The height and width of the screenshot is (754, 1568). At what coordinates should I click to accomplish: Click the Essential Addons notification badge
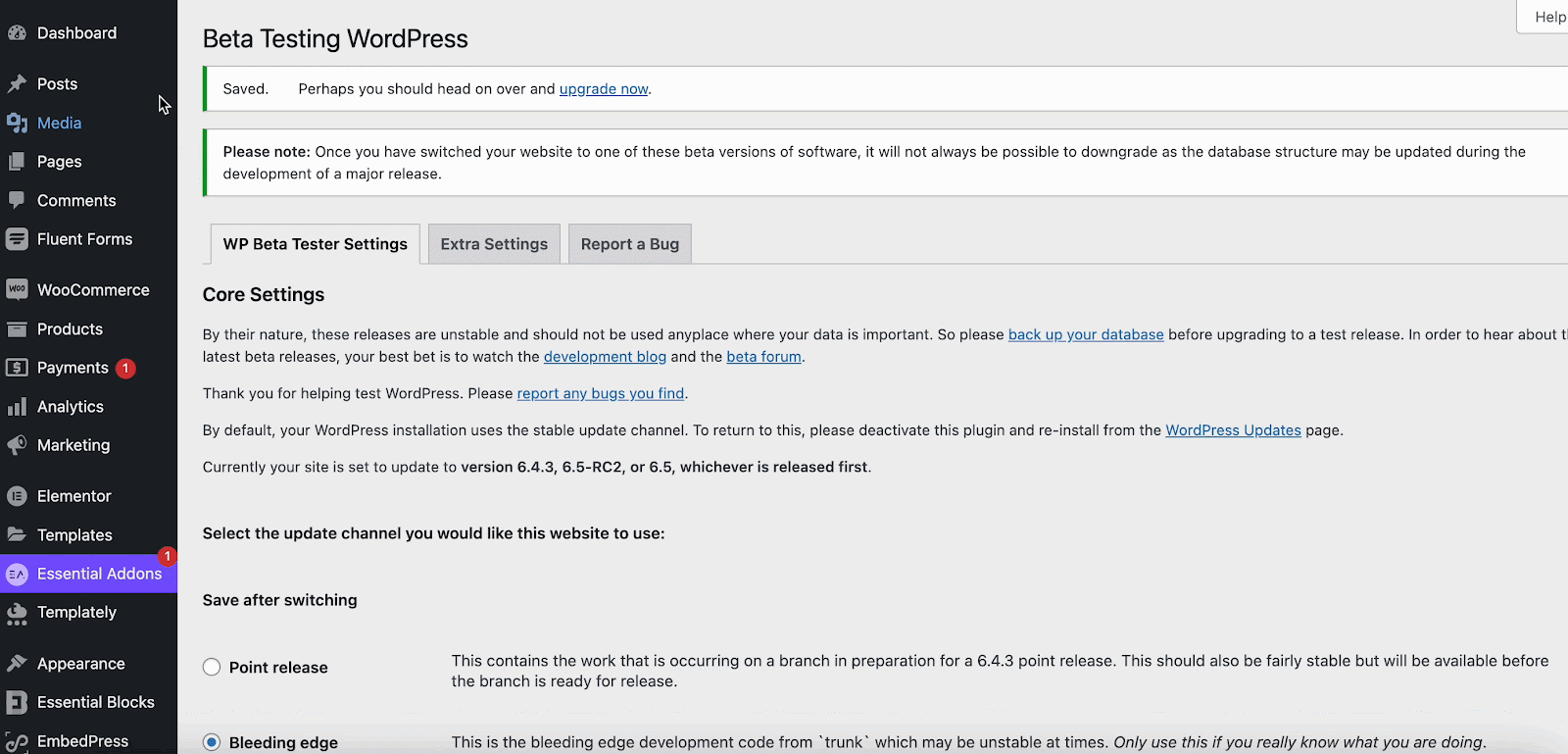pos(168,556)
